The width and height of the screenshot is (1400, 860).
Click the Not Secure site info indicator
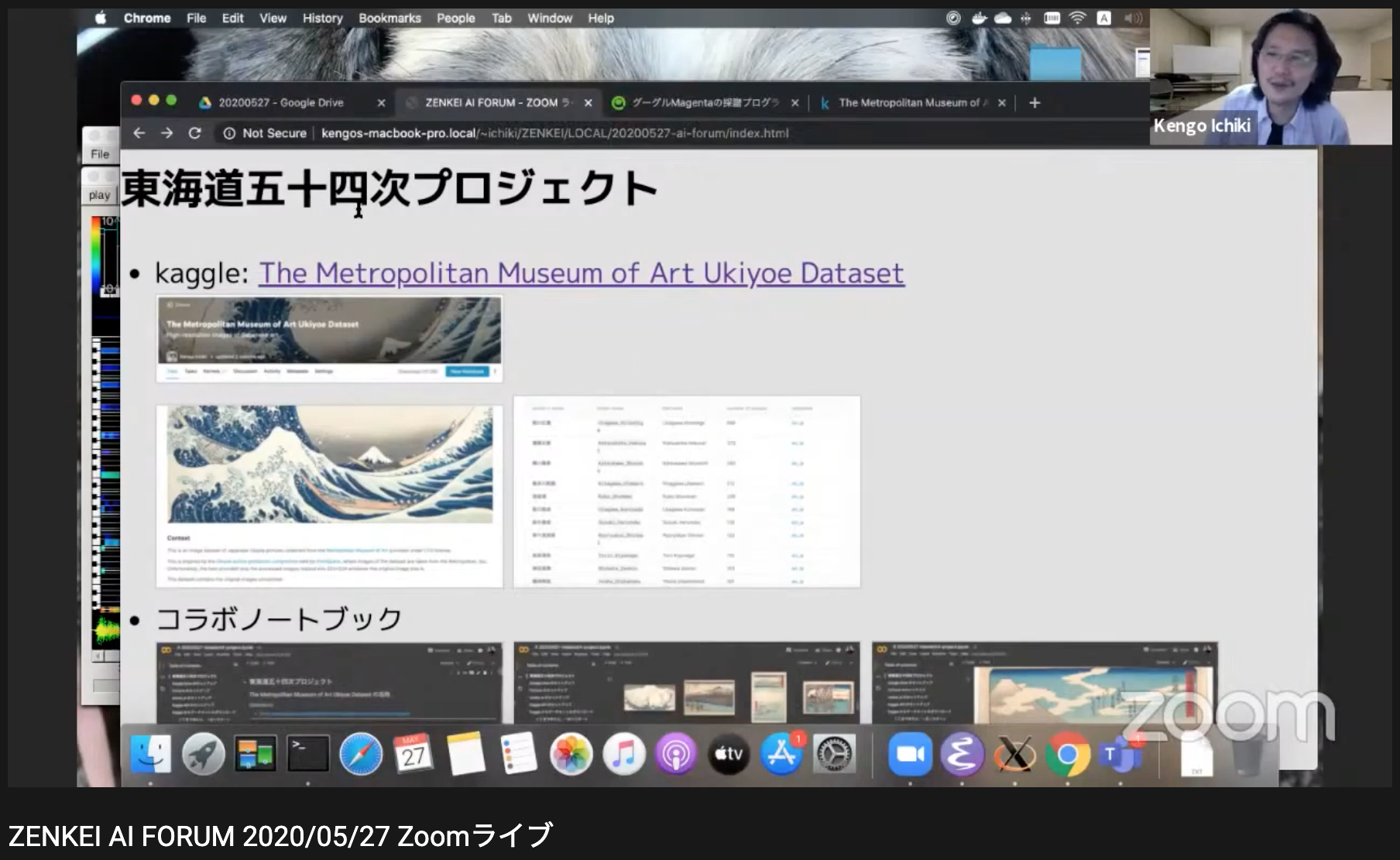tap(265, 133)
